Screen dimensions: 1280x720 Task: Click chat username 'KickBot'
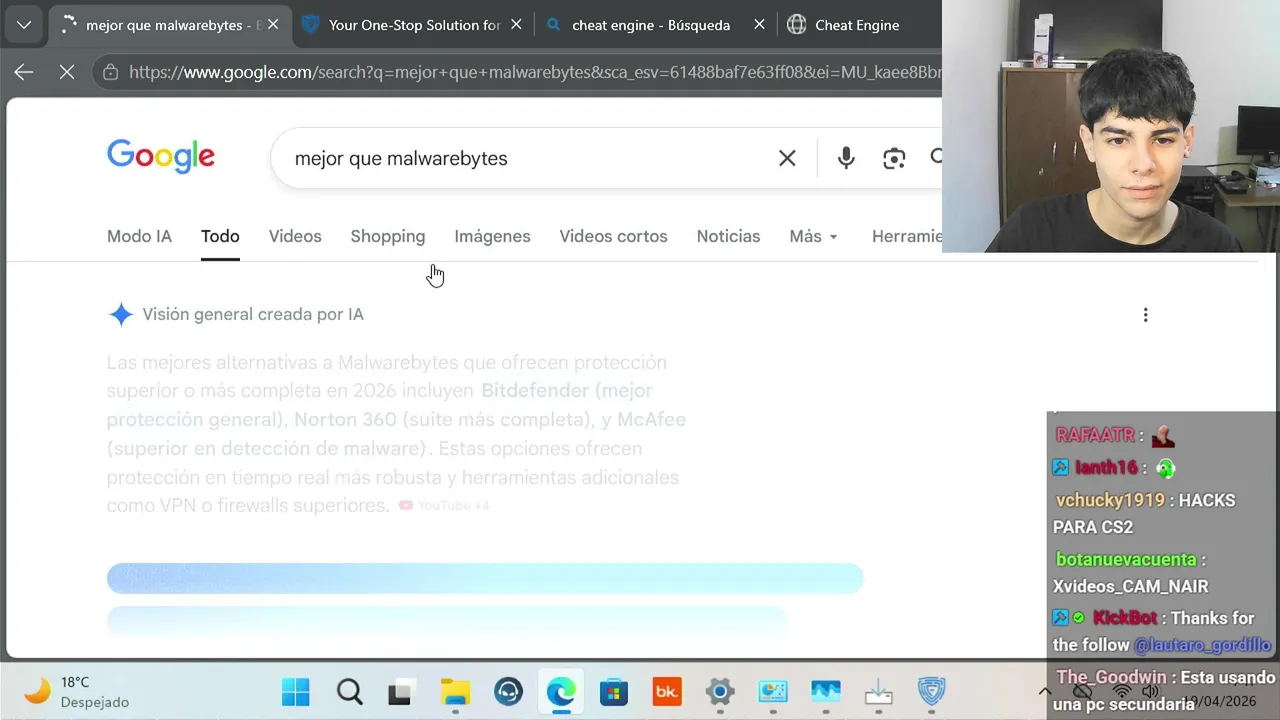[x=1125, y=618]
